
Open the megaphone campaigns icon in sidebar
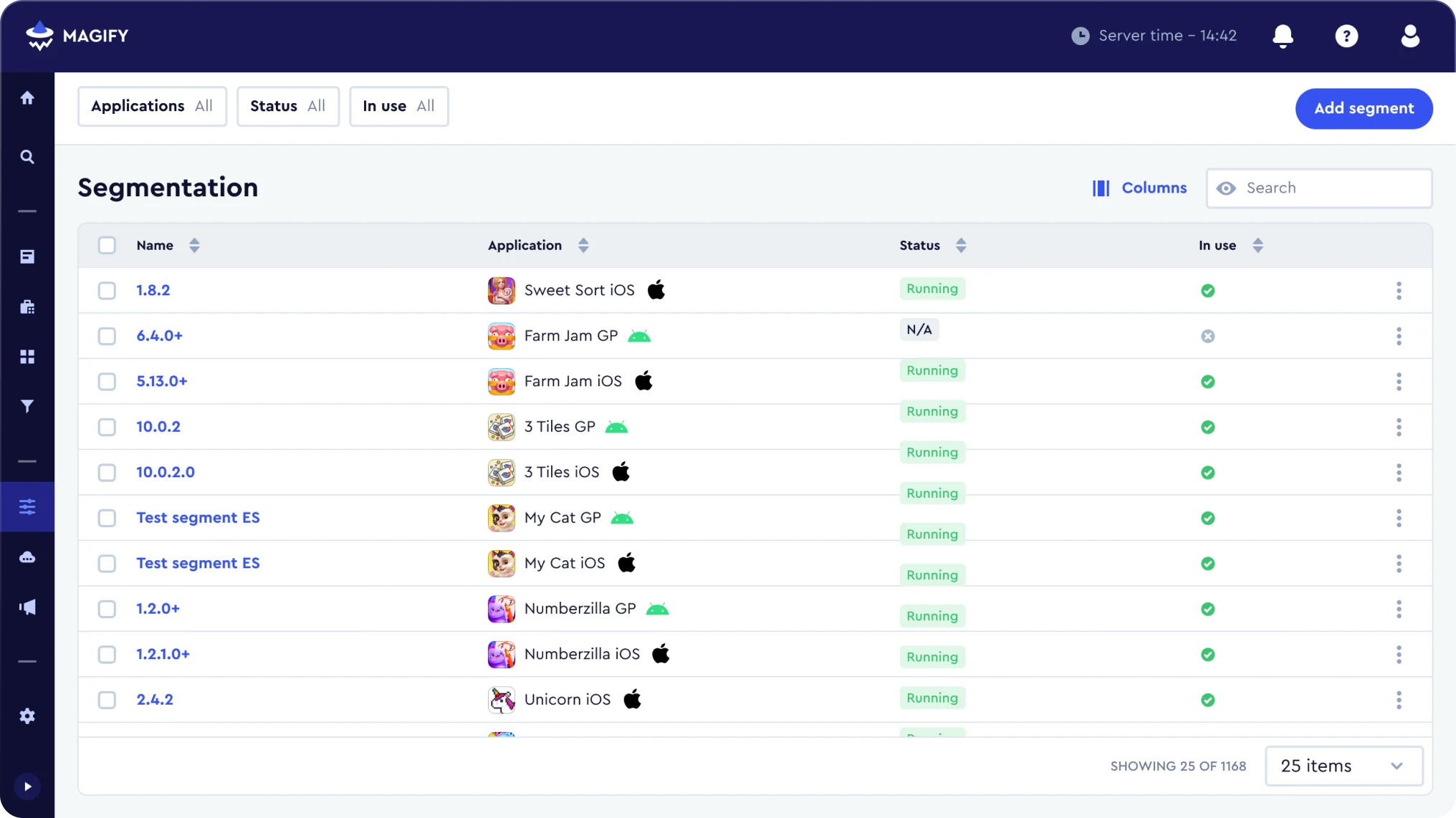pyautogui.click(x=27, y=607)
